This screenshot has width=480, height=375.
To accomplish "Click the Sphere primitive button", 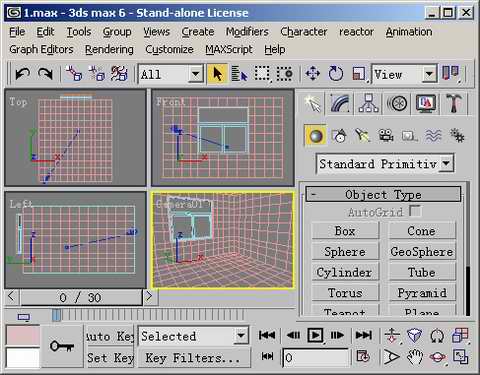I will (x=345, y=252).
